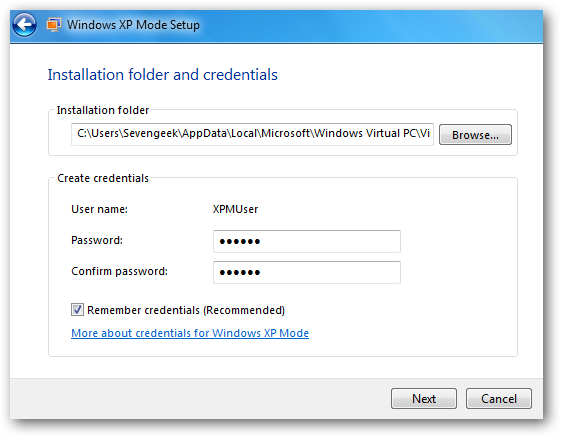The width and height of the screenshot is (561, 437).
Task: Click the Remember credentials (Recommended) label
Action: tap(186, 310)
